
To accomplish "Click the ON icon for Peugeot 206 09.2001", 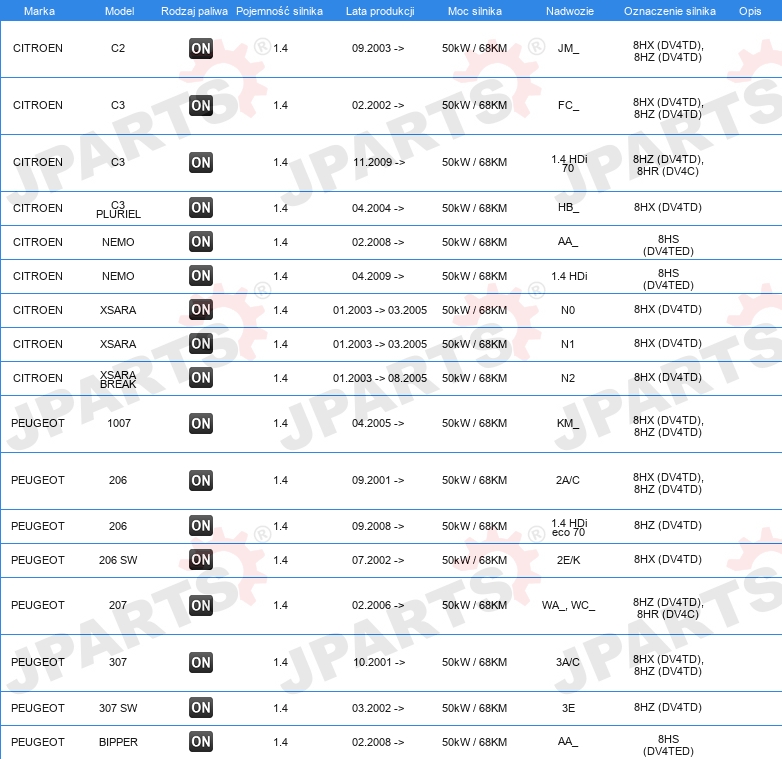I will tap(201, 480).
